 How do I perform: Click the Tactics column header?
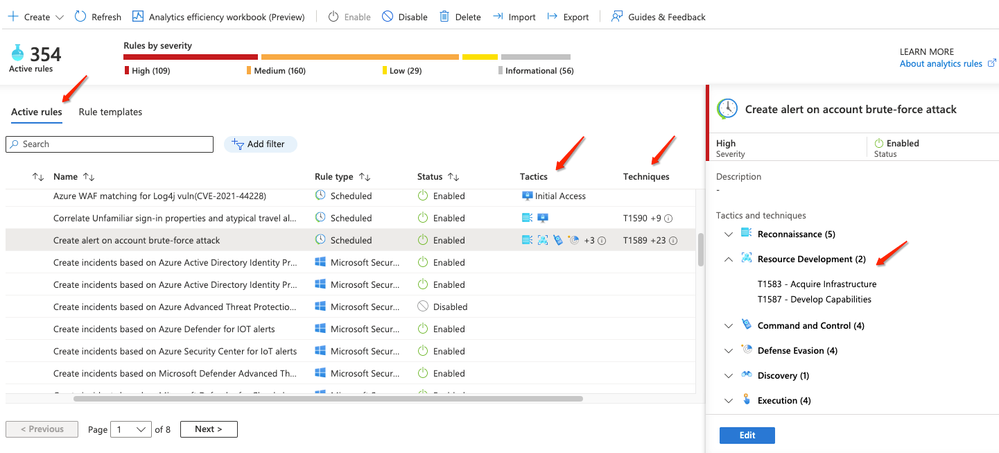[x=534, y=176]
